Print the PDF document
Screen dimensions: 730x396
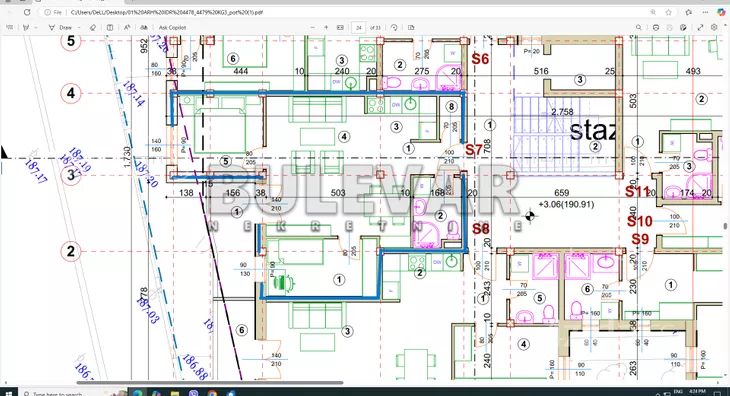[x=656, y=27]
